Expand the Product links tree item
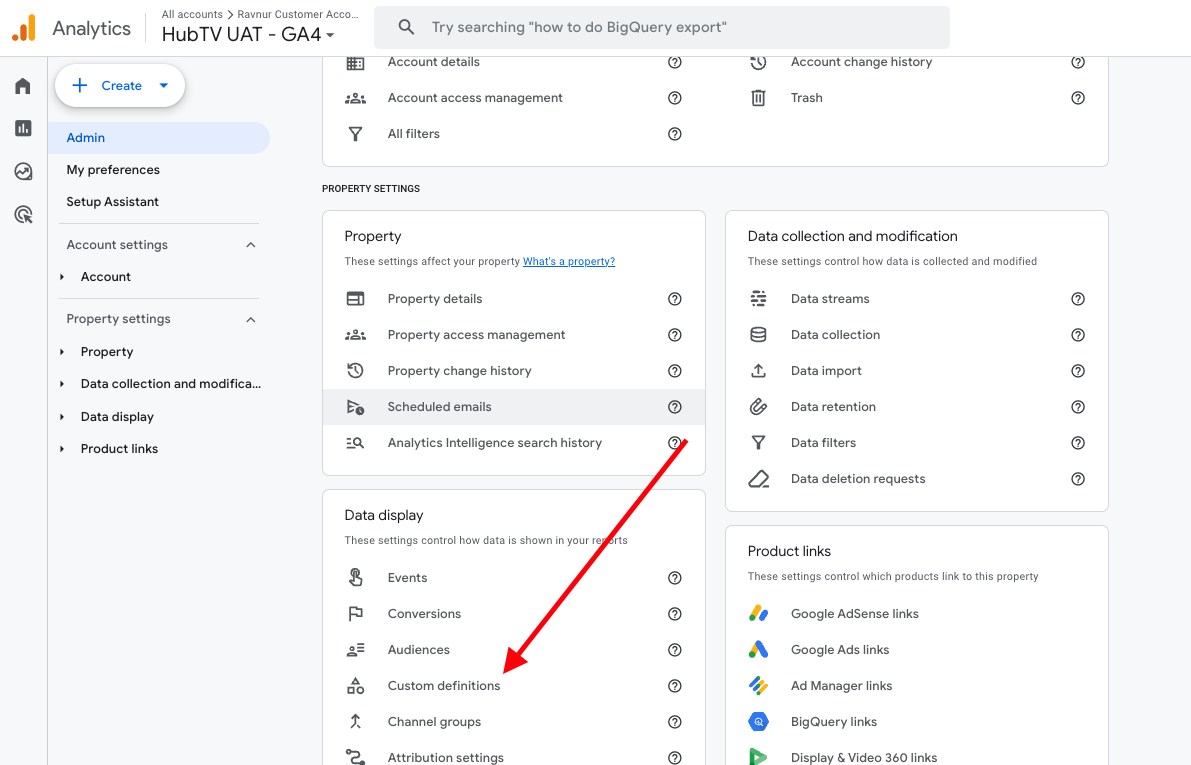Viewport: 1191px width, 765px height. pos(62,449)
